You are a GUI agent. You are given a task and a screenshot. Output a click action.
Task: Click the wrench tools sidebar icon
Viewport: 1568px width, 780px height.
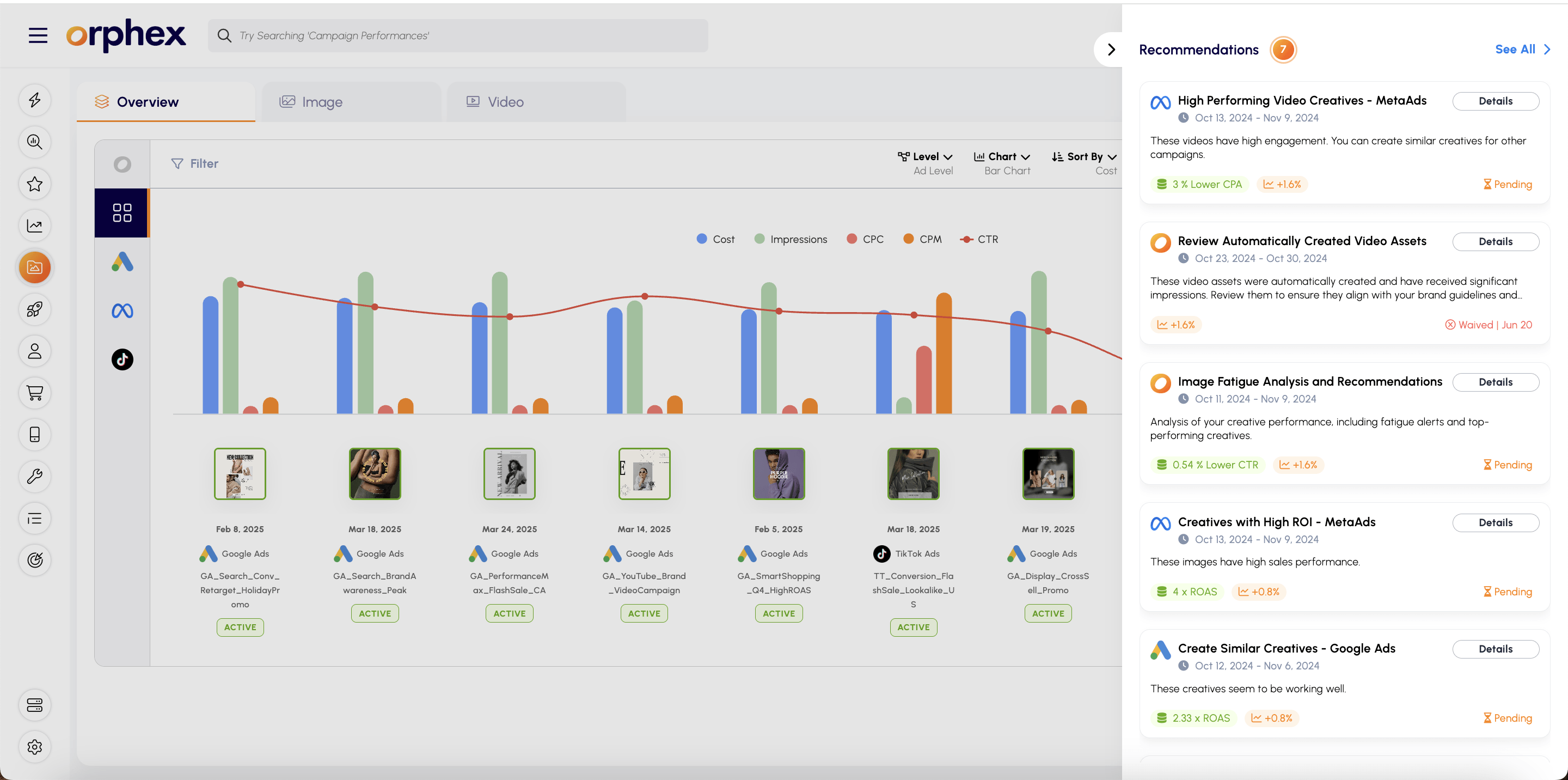click(35, 476)
